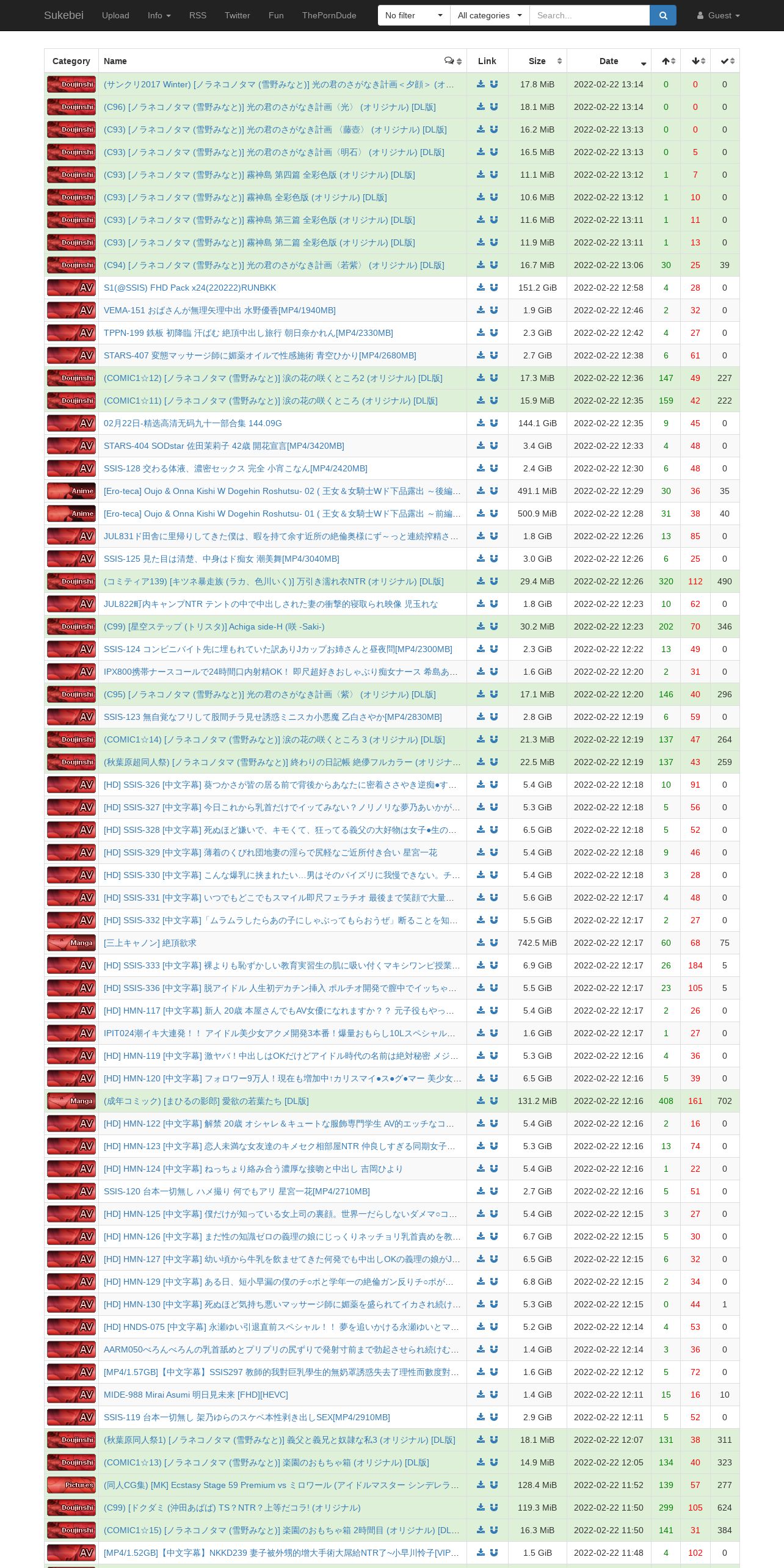The width and height of the screenshot is (784, 1568).
Task: Select the date cell 2022-02-22 12:58
Action: coord(609,288)
